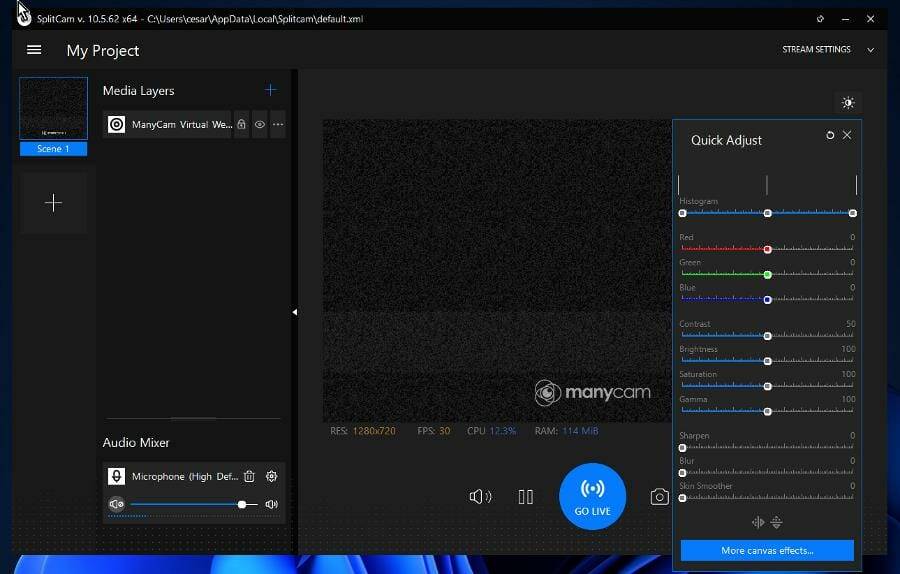The height and width of the screenshot is (574, 900).
Task: Toggle the Quick Adjust brightness icon
Action: [x=848, y=103]
